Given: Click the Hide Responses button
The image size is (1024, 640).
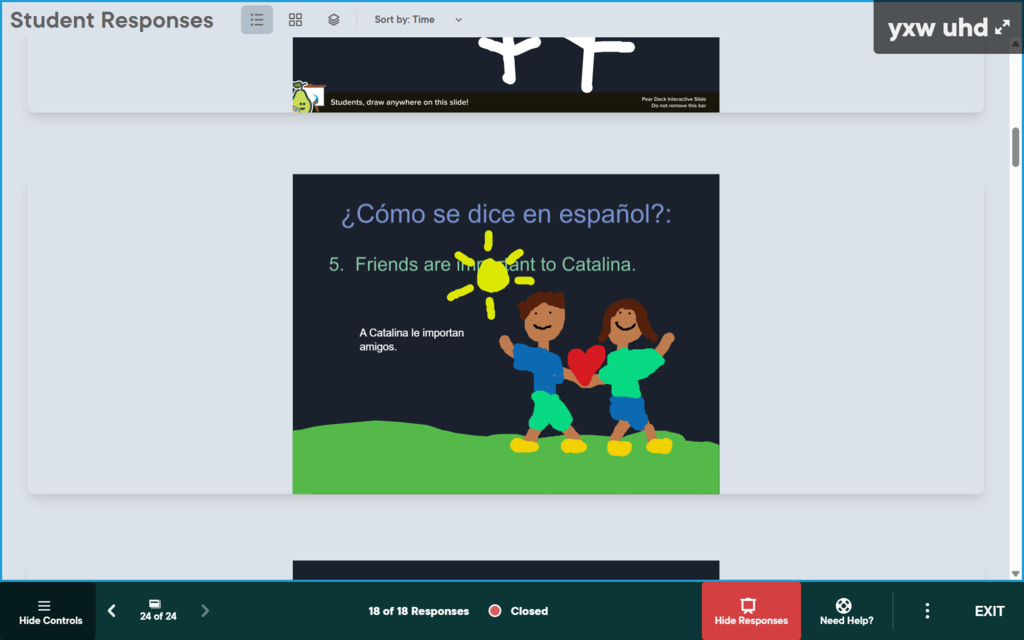Looking at the screenshot, I should click(751, 611).
